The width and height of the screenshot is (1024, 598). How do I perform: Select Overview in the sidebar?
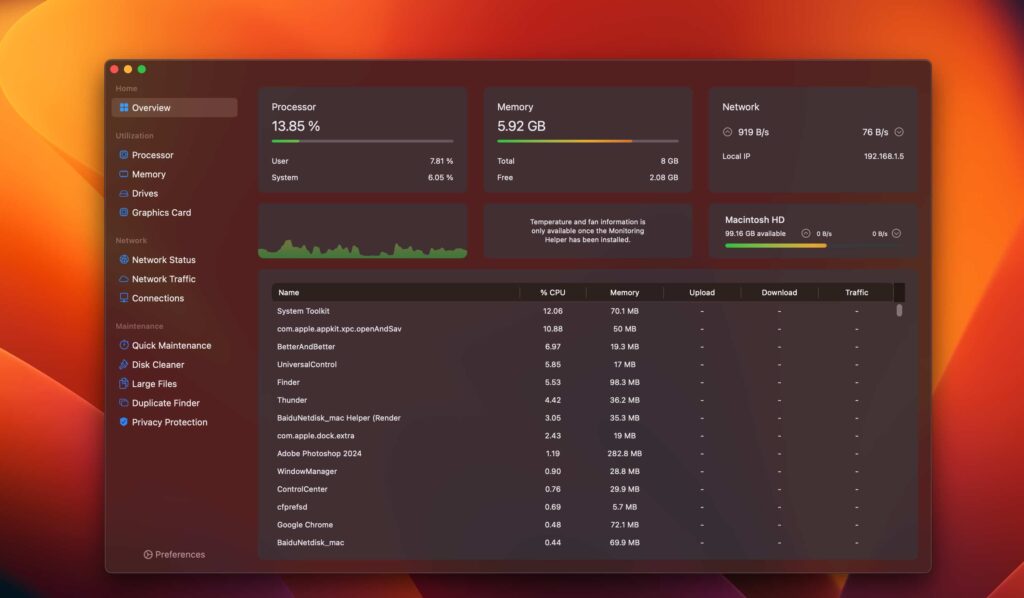(174, 108)
